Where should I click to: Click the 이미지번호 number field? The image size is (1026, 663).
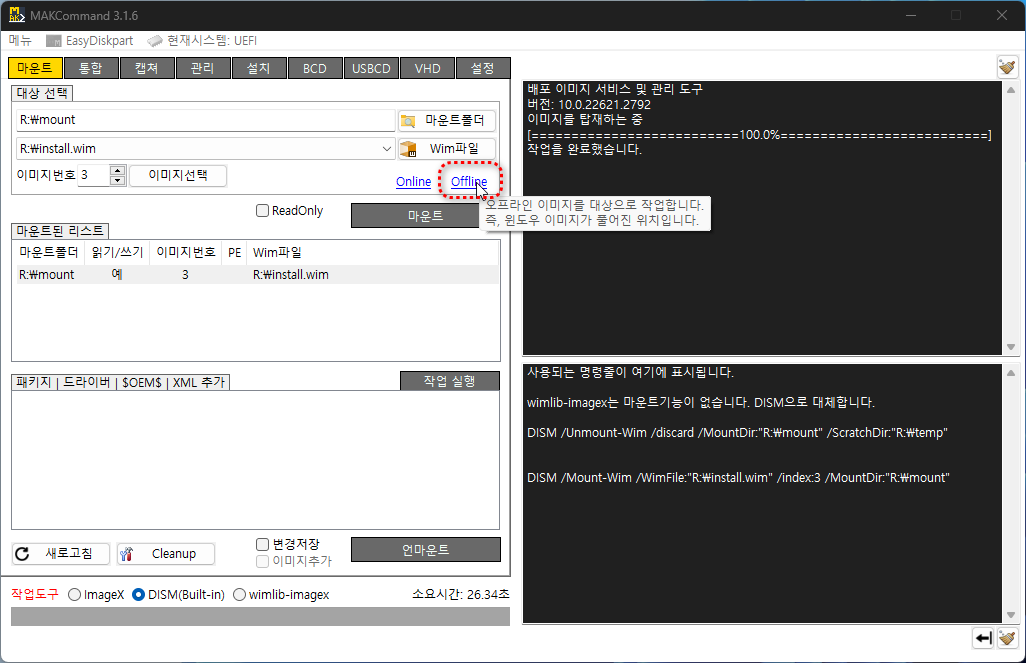click(x=94, y=175)
